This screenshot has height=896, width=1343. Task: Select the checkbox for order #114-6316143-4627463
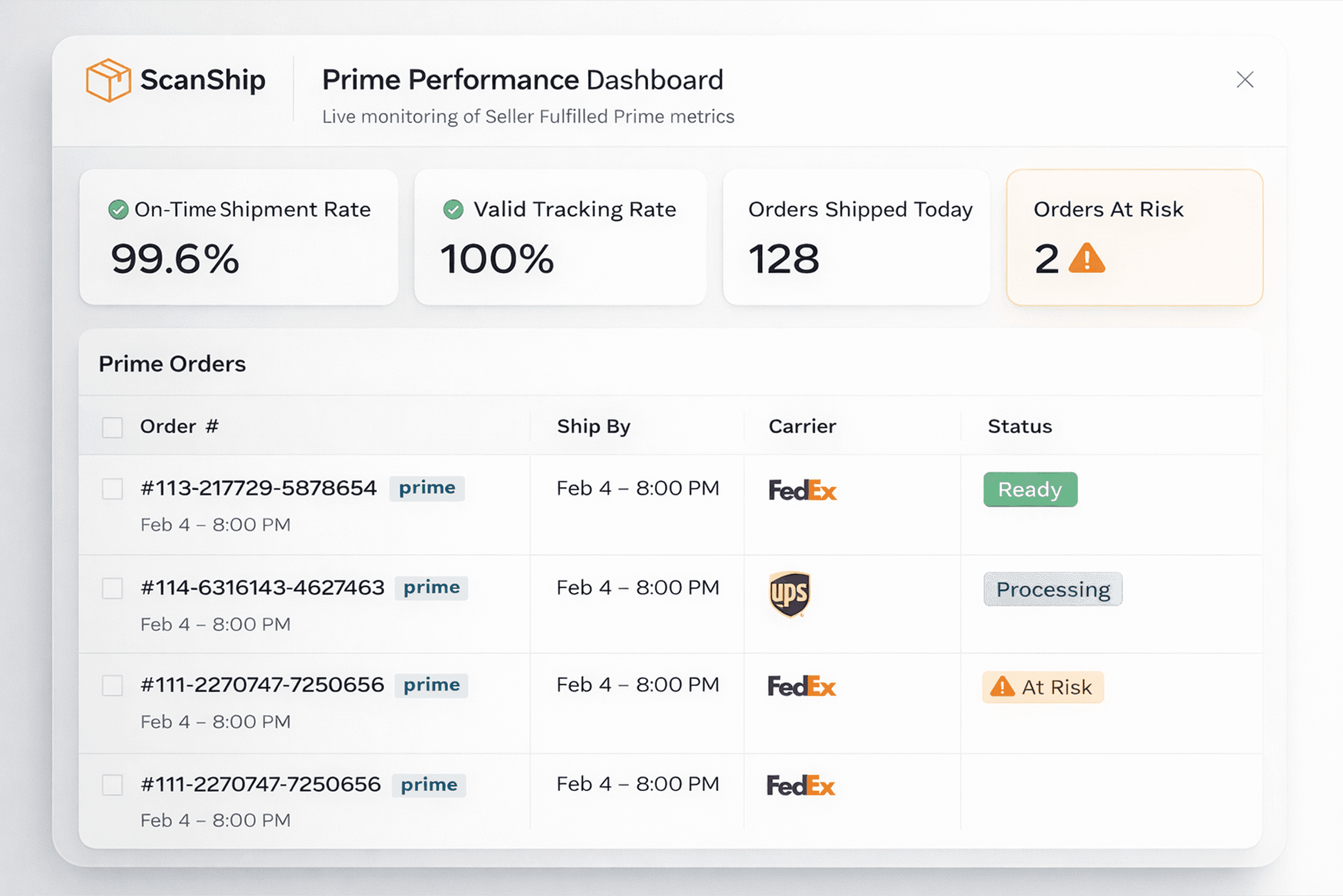(x=113, y=588)
